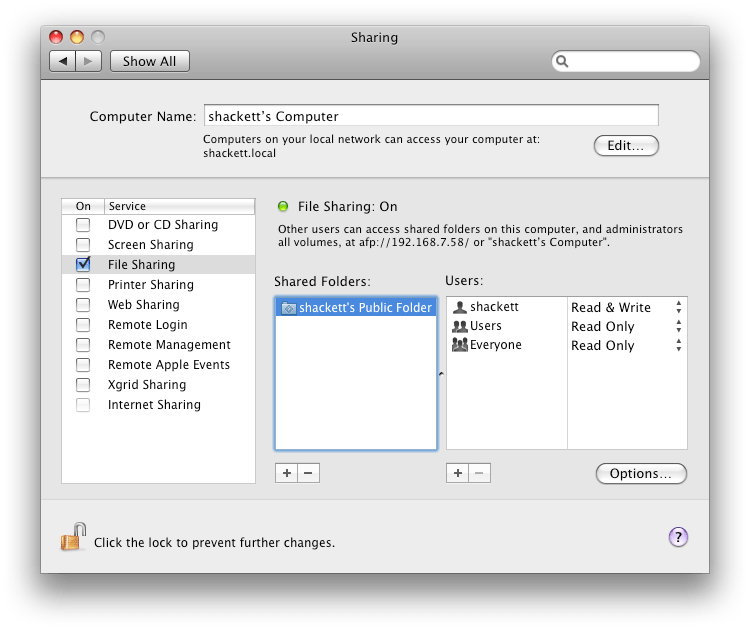Enable Printer Sharing checkbox
Image resolution: width=750 pixels, height=629 pixels.
click(83, 285)
